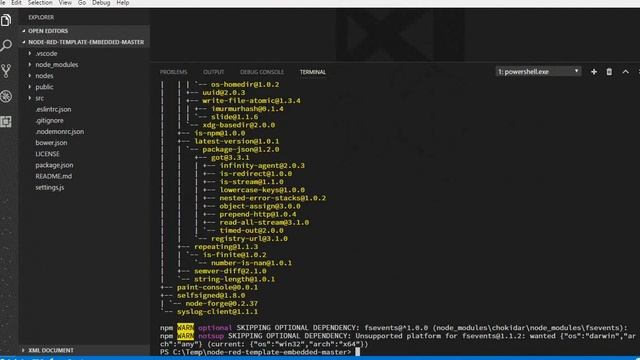
Task: Open README.md file
Action: pyautogui.click(x=53, y=176)
